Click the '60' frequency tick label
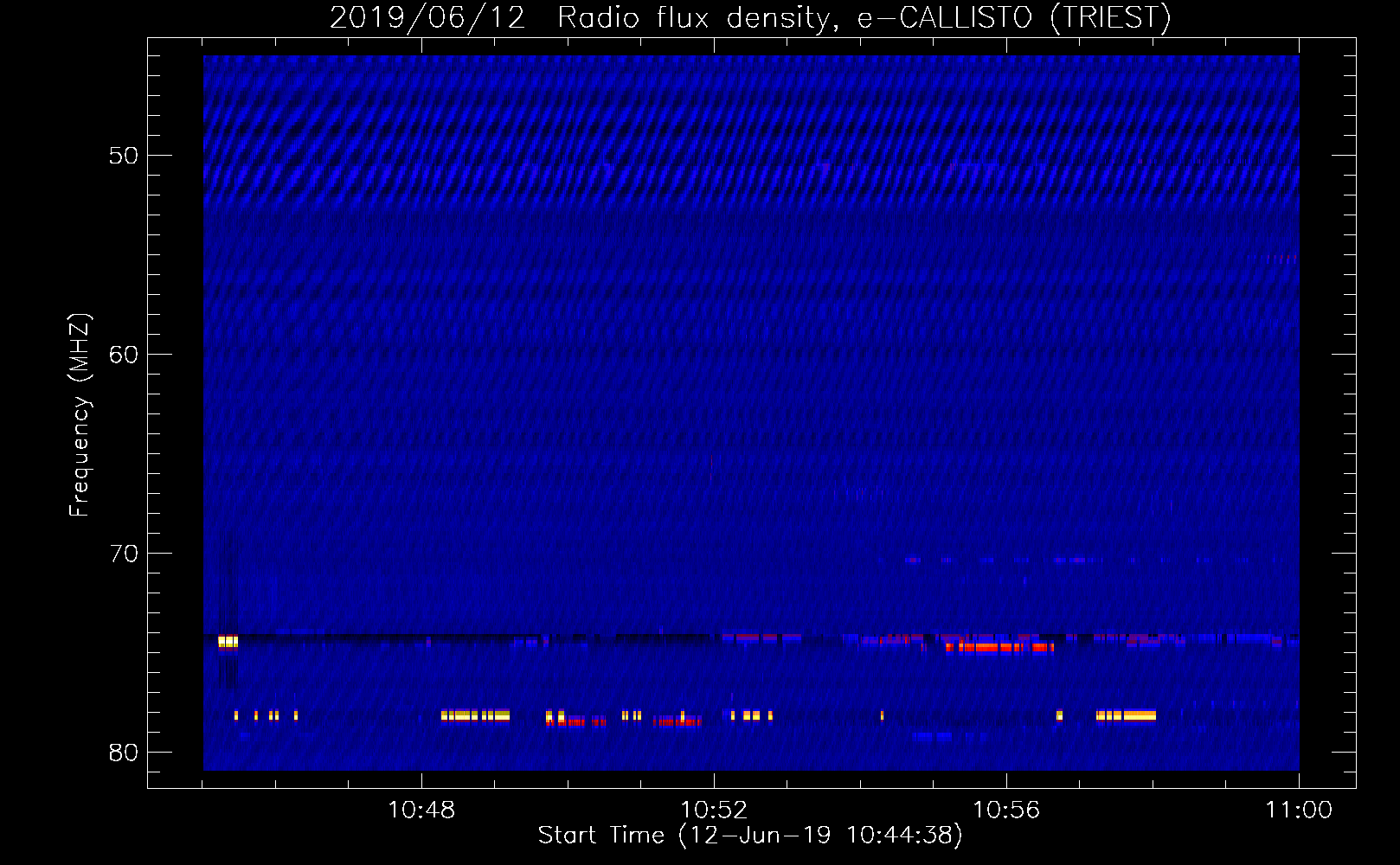This screenshot has width=1400, height=865. 124,355
